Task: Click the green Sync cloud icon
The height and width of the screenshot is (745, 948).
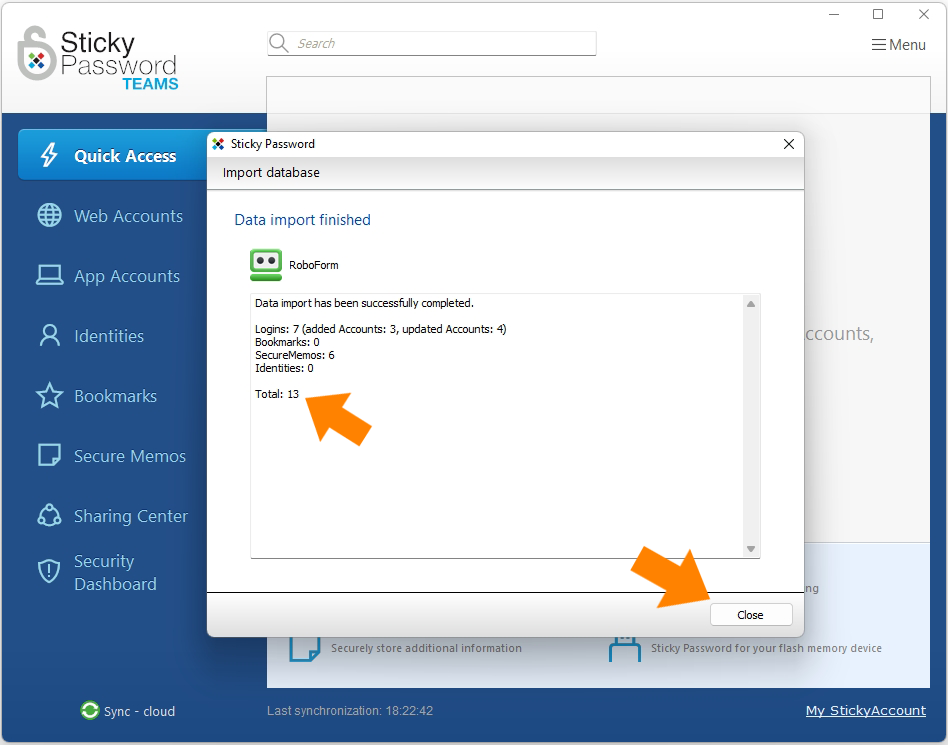Action: [89, 711]
